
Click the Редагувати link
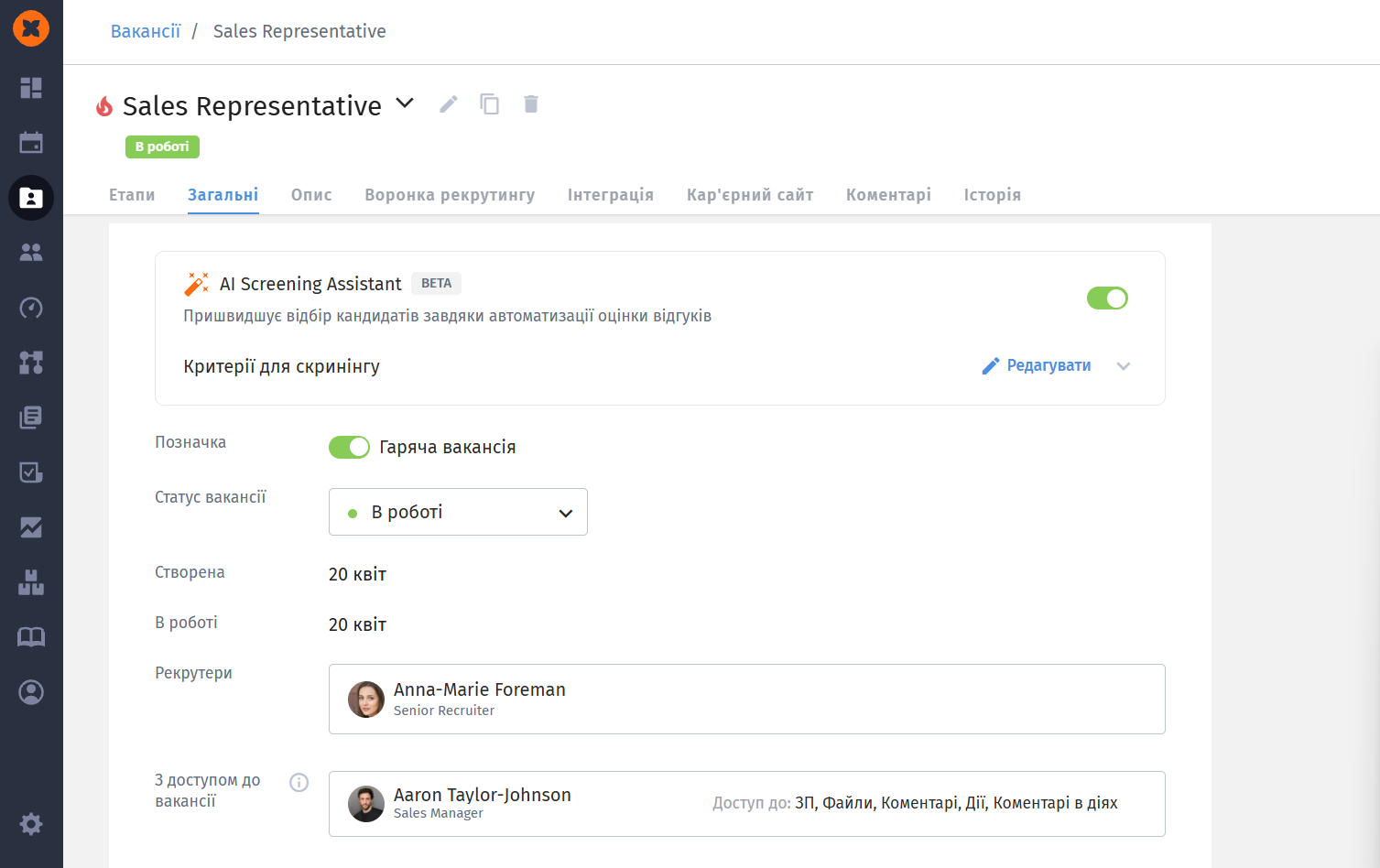1037,365
